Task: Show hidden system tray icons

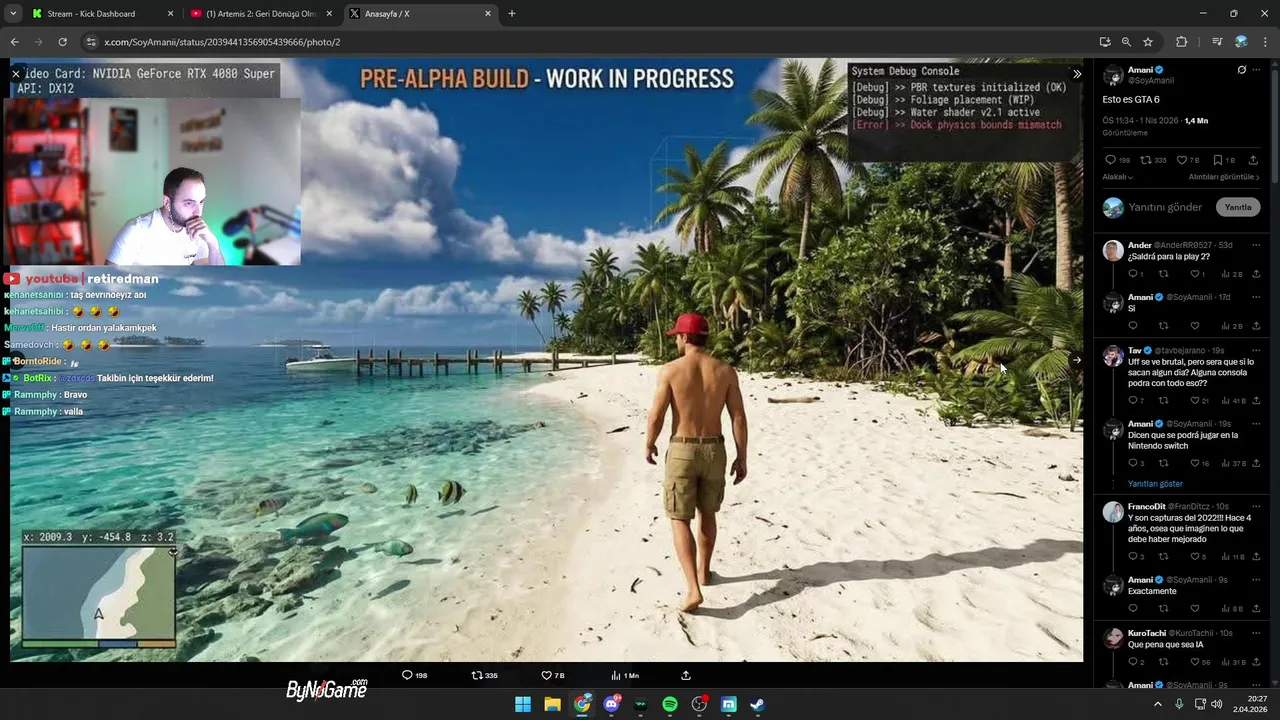Action: (1158, 704)
